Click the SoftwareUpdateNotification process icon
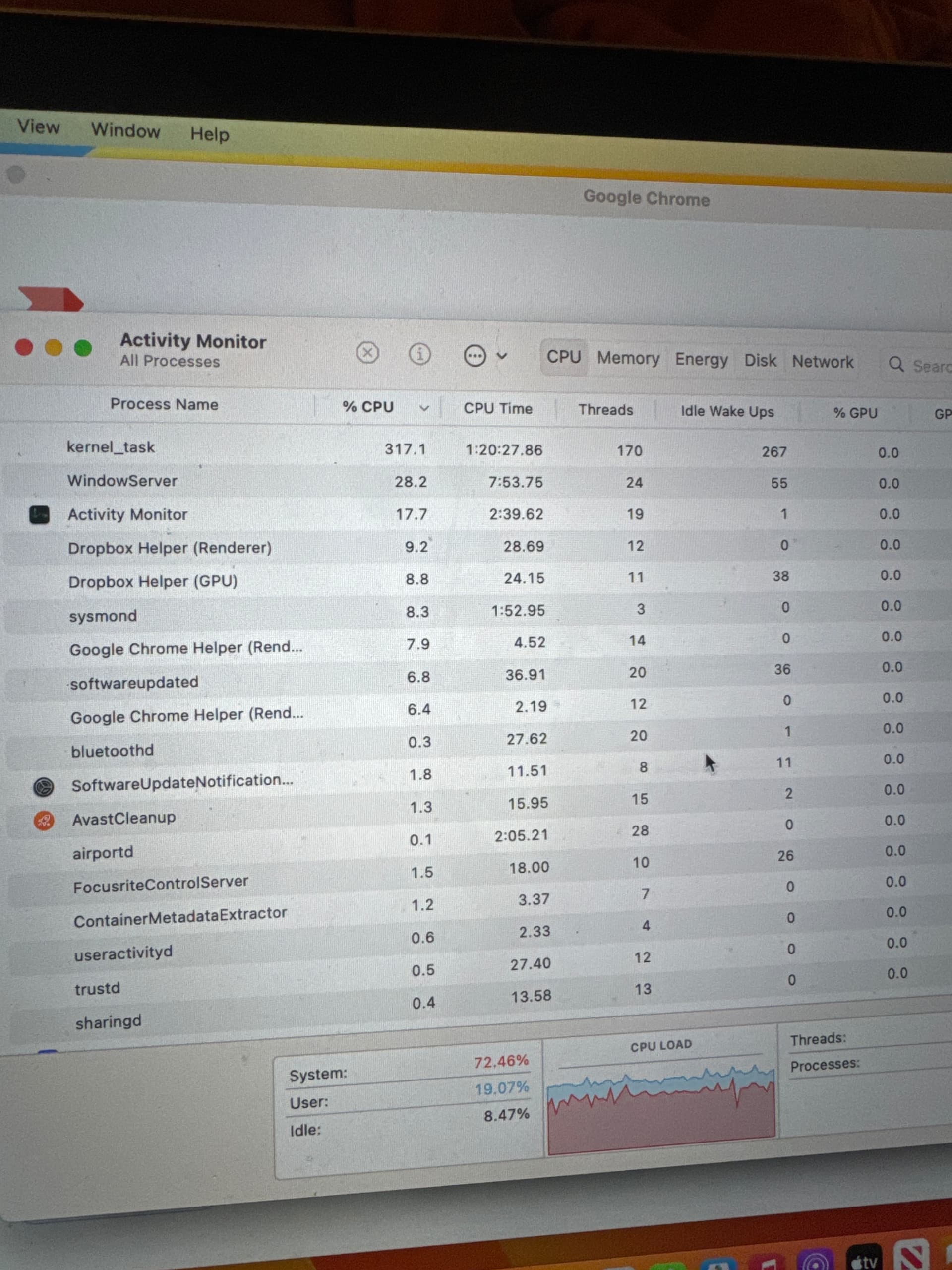Image resolution: width=952 pixels, height=1270 pixels. [44, 787]
